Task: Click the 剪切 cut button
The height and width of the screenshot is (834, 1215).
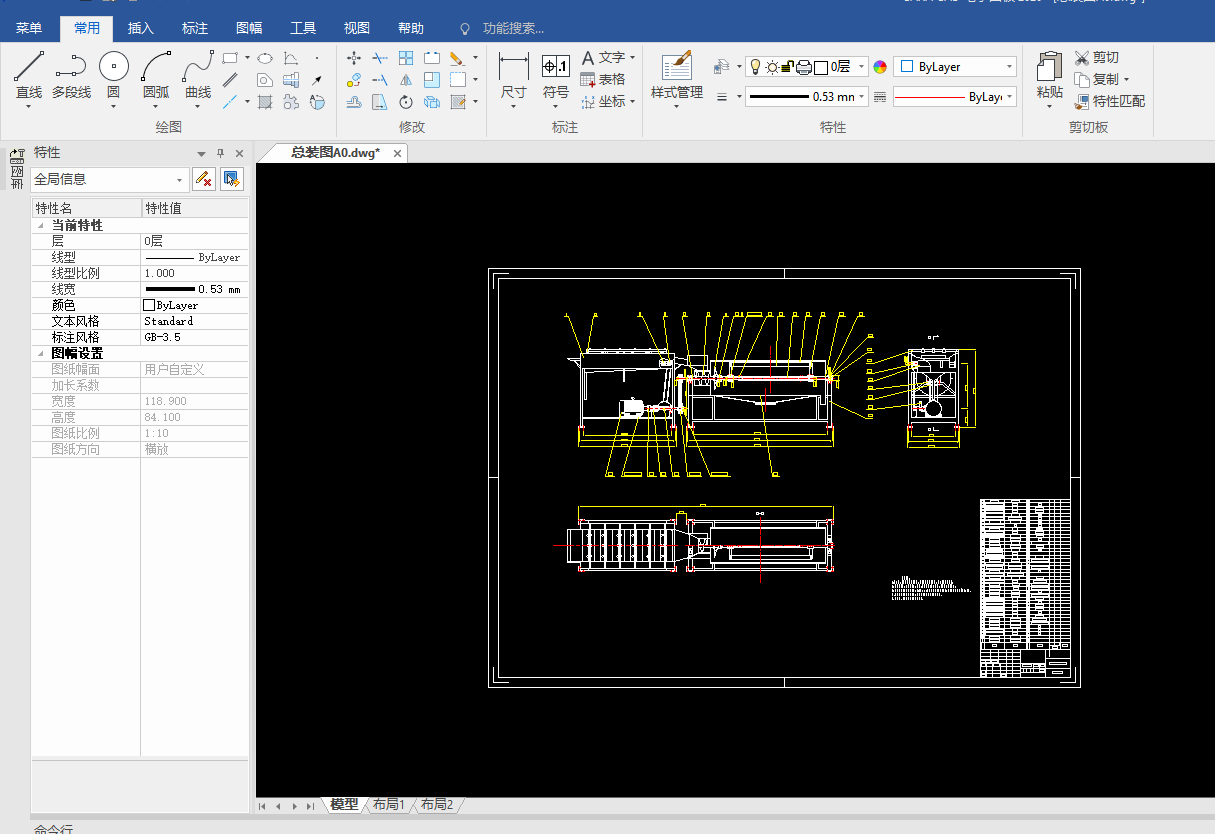Action: point(1097,57)
